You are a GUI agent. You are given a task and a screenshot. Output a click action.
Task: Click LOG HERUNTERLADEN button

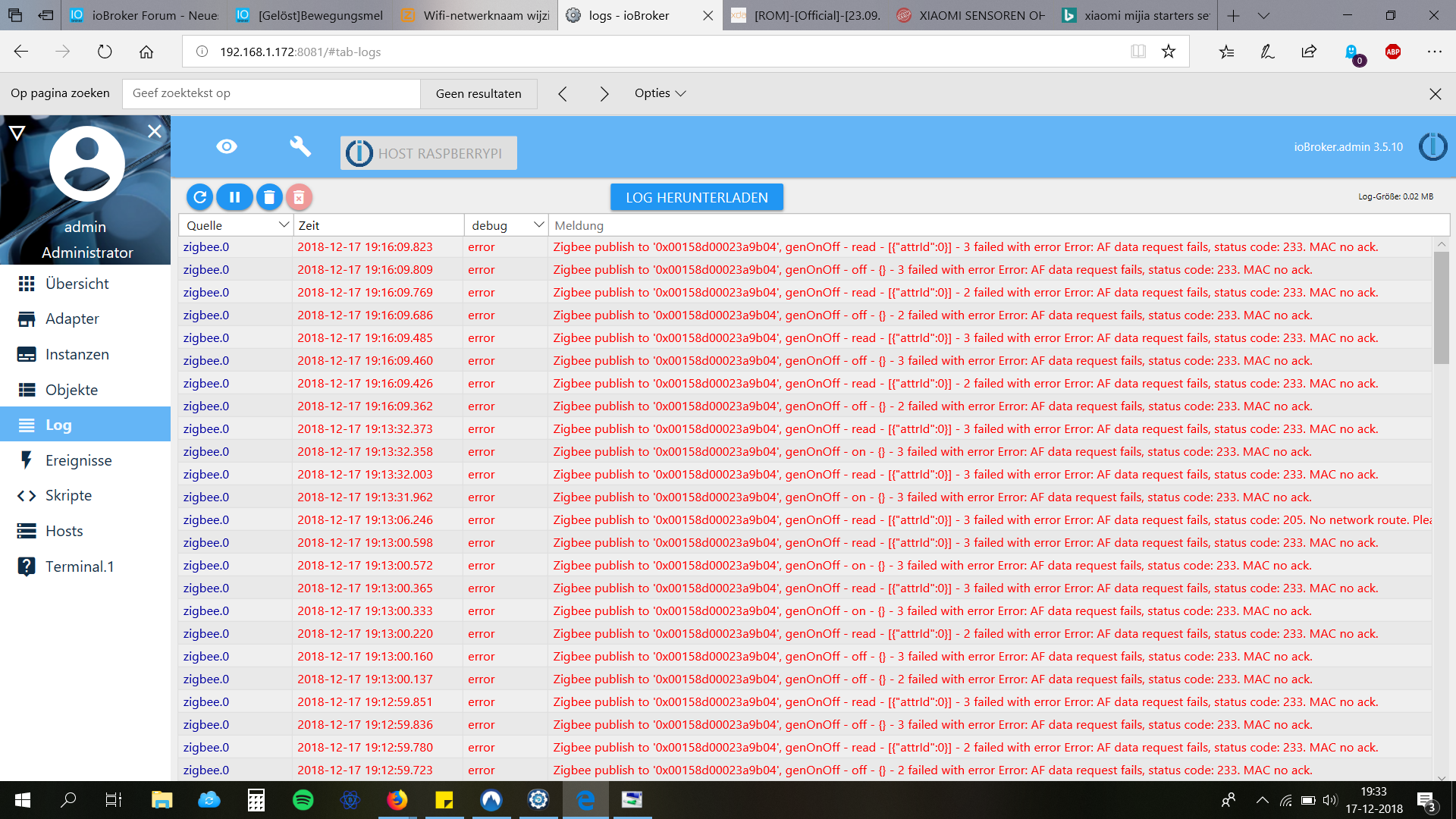click(x=696, y=197)
